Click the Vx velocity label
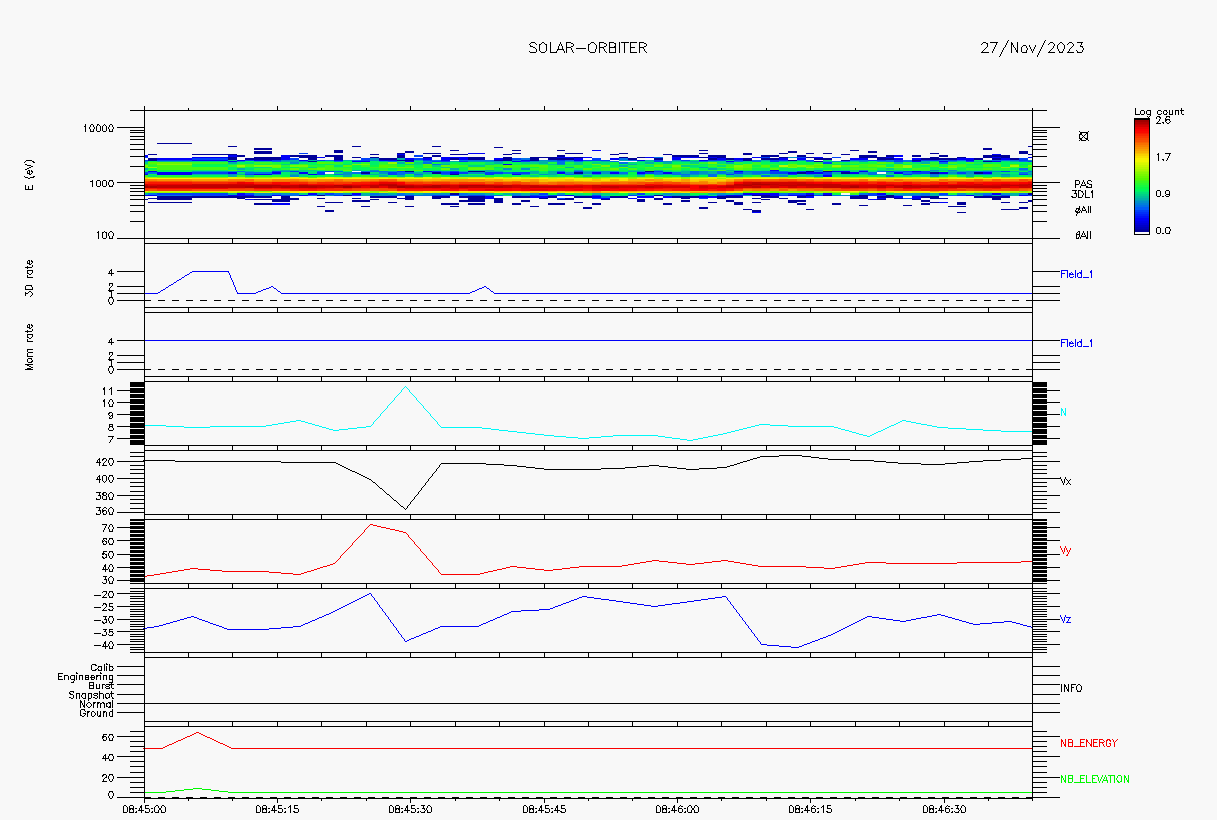 coord(1066,481)
